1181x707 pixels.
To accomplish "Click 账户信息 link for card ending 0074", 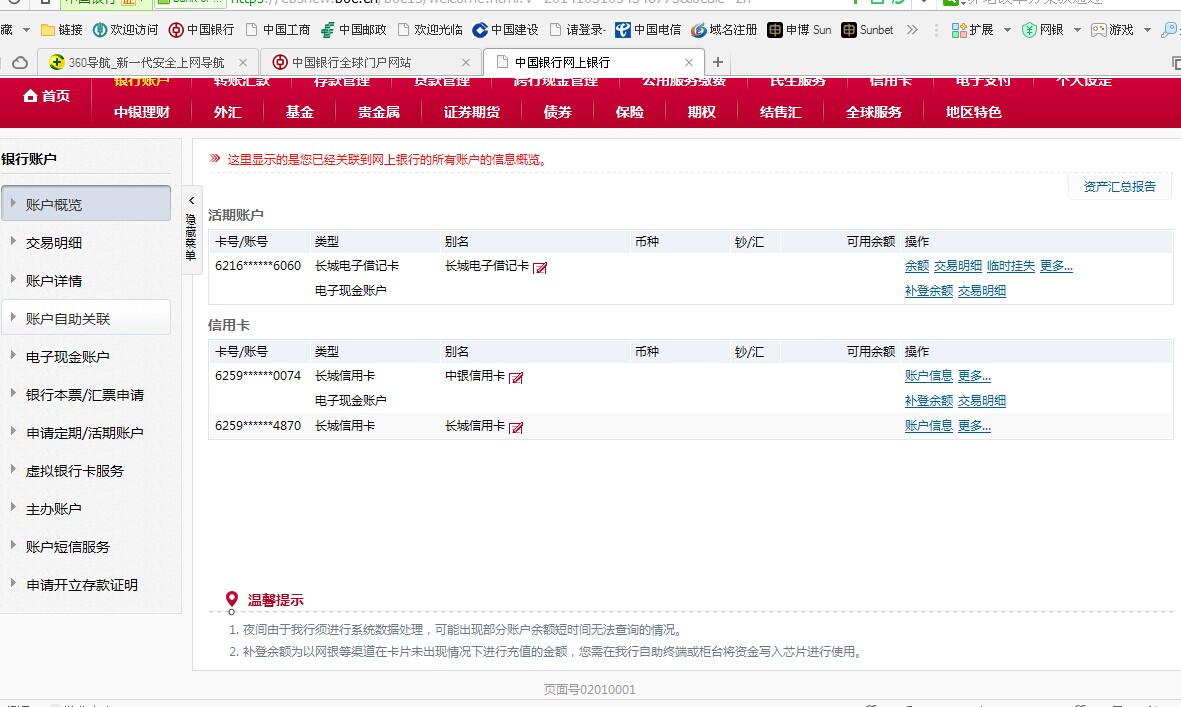I will point(928,376).
